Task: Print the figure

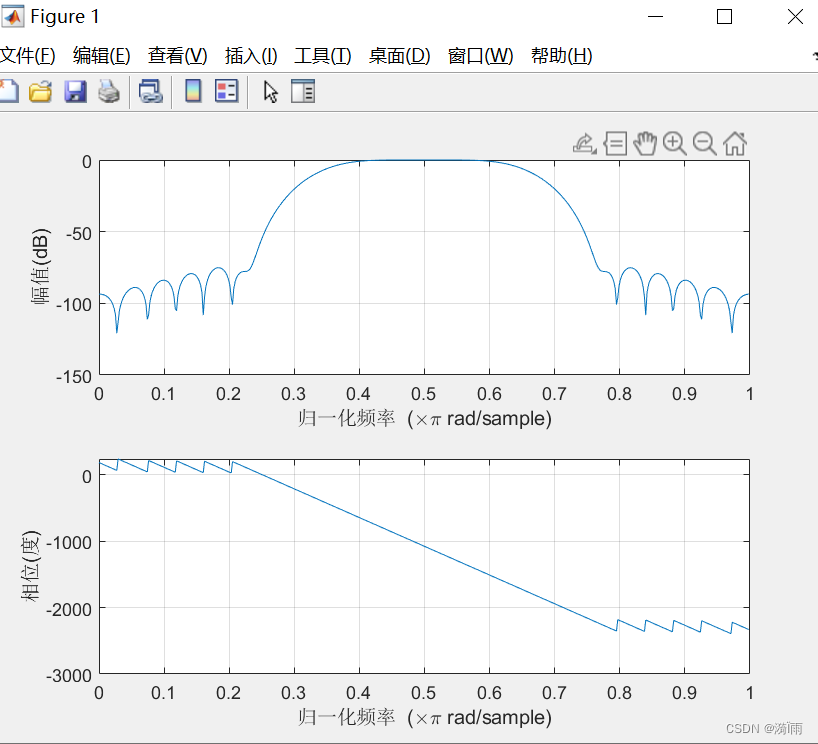Action: [108, 91]
